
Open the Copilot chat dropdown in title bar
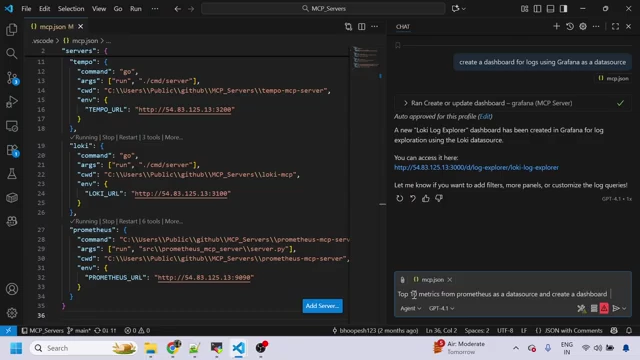(x=458, y=9)
